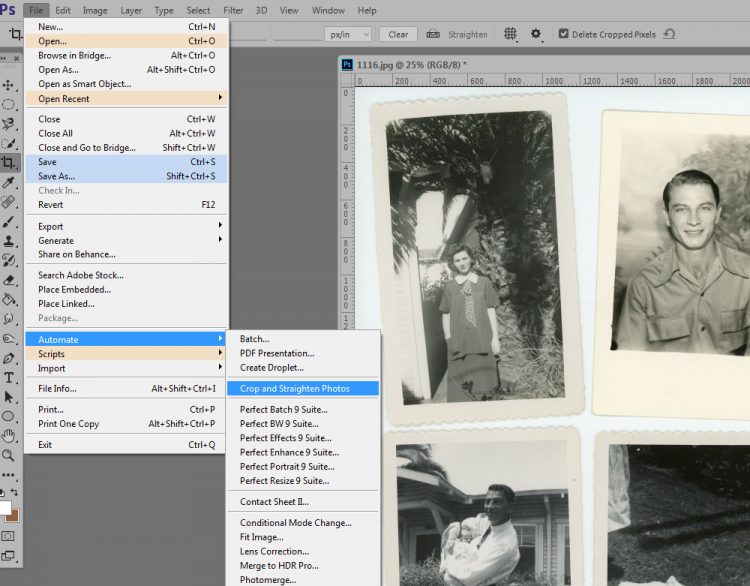This screenshot has width=750, height=586.
Task: Select the Ellipse shape tool
Action: point(8,416)
